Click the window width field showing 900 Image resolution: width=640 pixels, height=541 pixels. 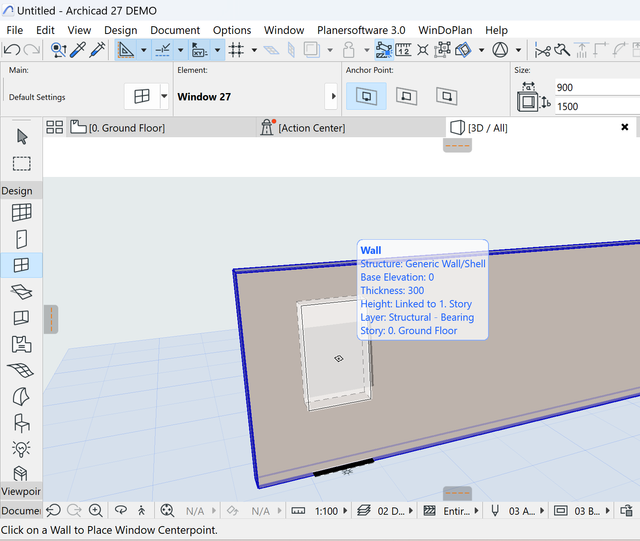pyautogui.click(x=597, y=88)
